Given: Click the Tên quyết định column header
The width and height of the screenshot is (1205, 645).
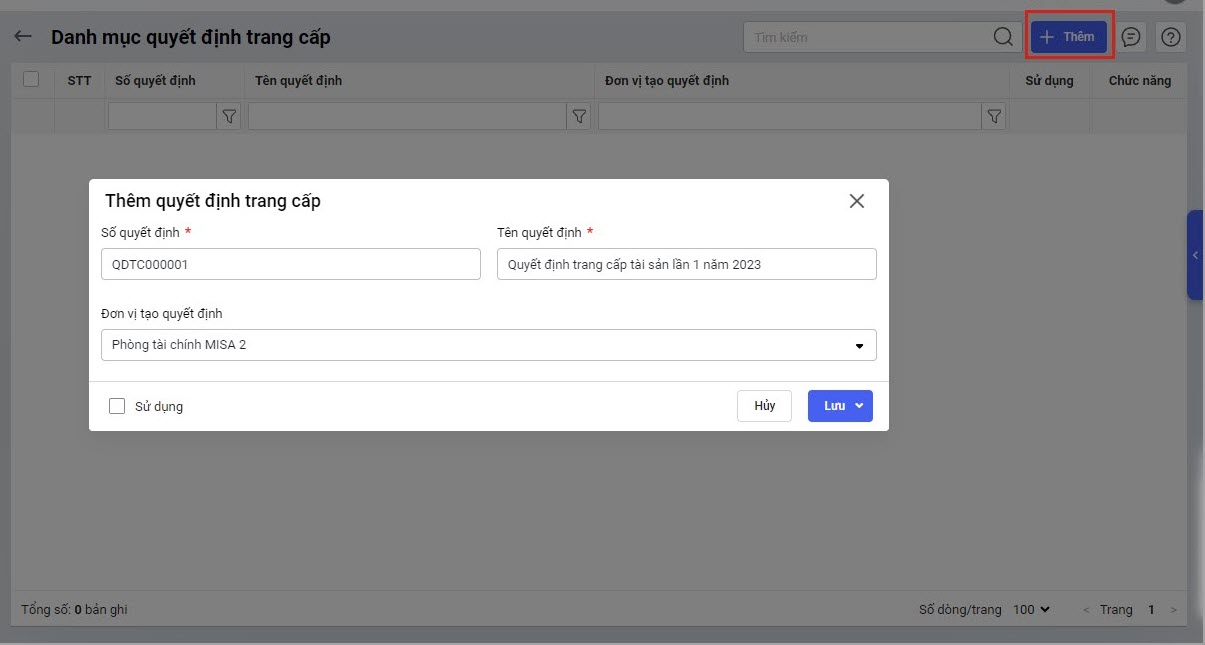Looking at the screenshot, I should [298, 80].
